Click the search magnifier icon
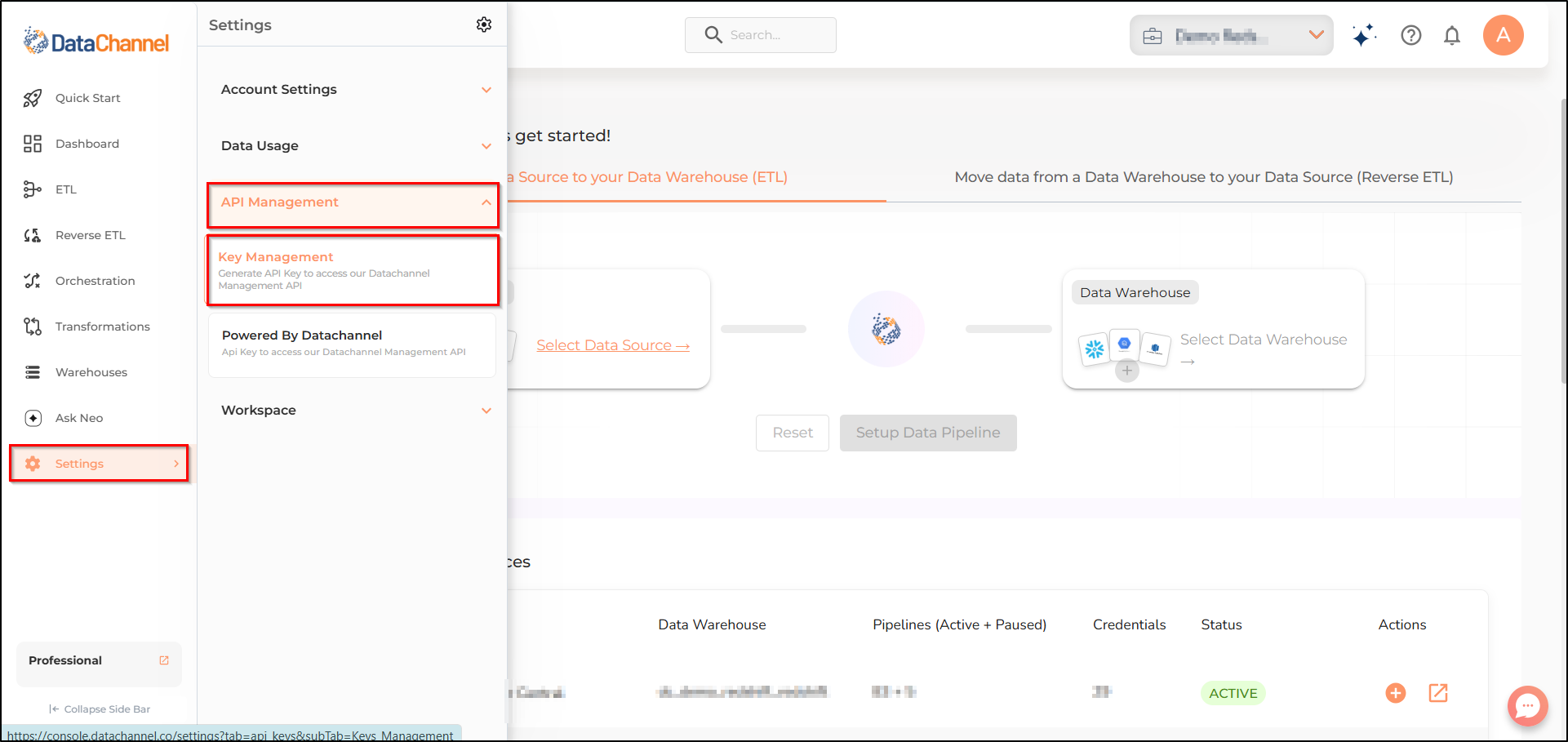Image resolution: width=1568 pixels, height=742 pixels. pyautogui.click(x=713, y=34)
